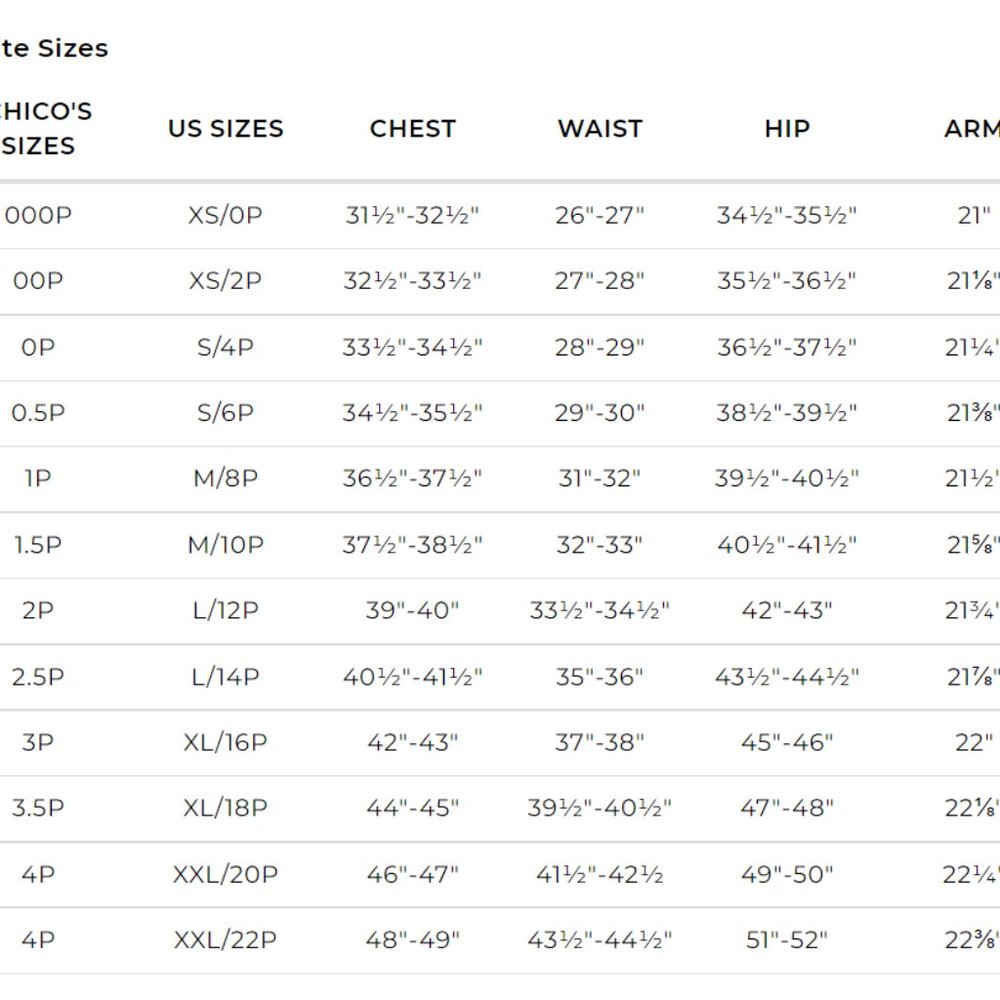
Task: Click the US SIZES column header
Action: [x=225, y=129]
